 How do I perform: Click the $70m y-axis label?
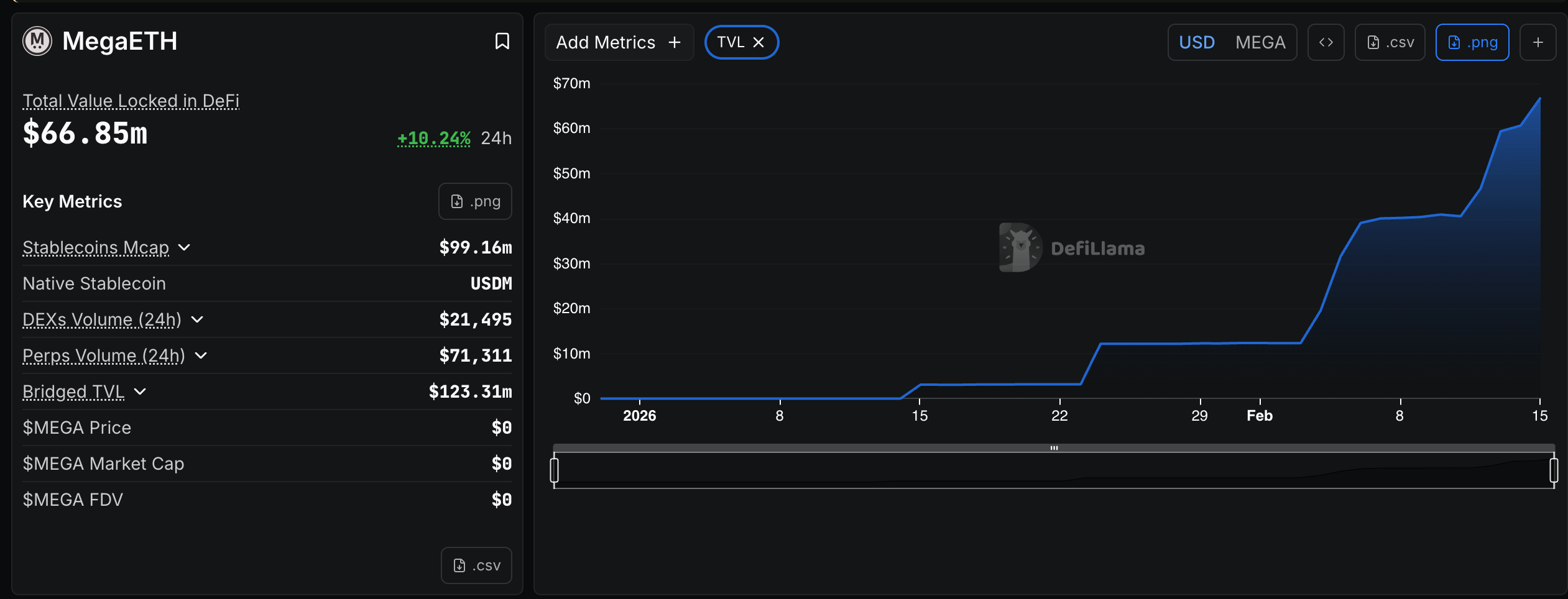point(571,83)
